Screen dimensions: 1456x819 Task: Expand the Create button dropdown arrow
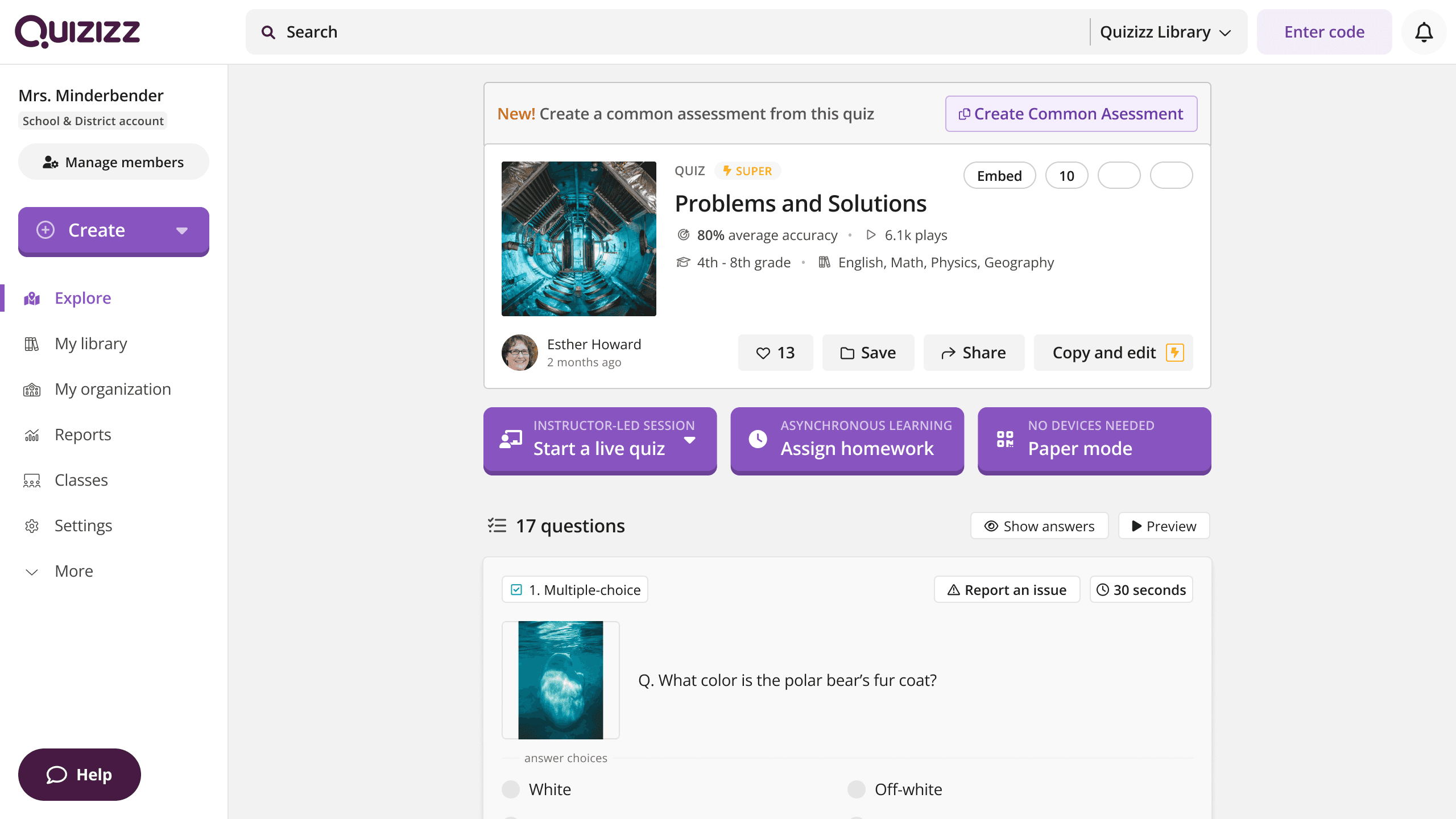tap(182, 230)
